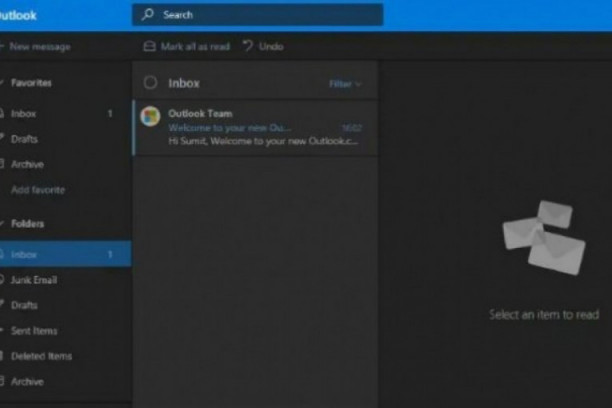Click the Outlook Team sender avatar
The width and height of the screenshot is (612, 408).
(150, 116)
